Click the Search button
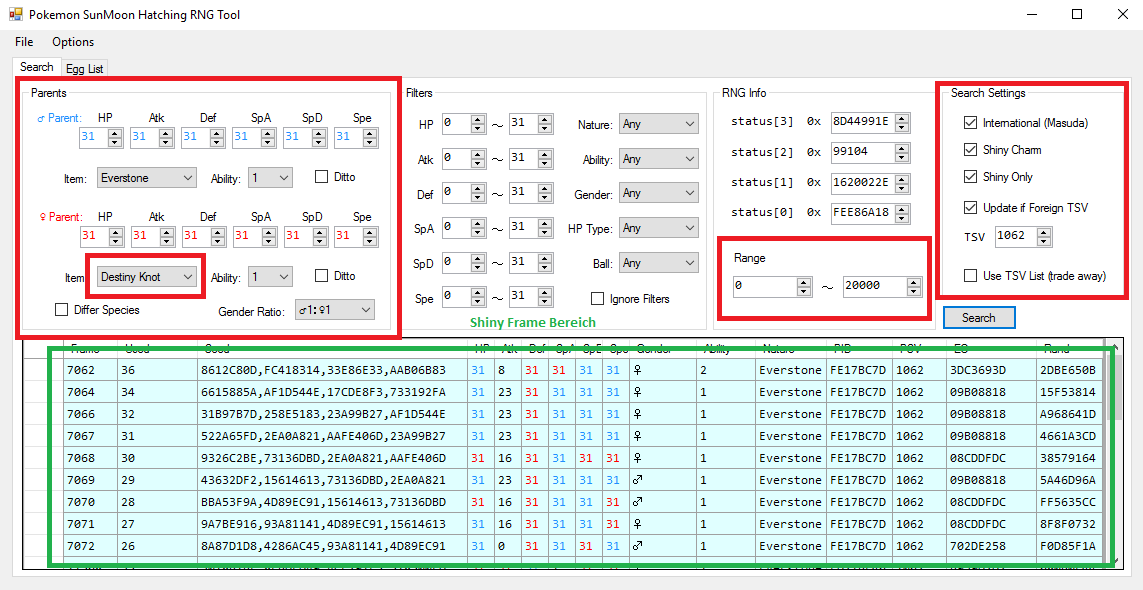 (x=978, y=318)
